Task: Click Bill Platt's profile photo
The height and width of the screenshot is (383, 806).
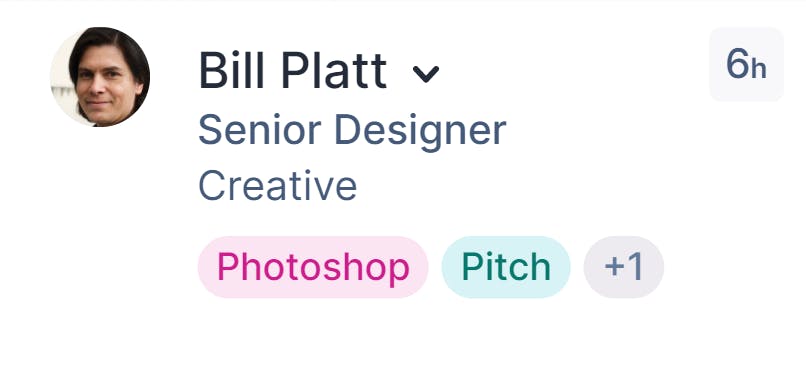Action: (x=100, y=77)
